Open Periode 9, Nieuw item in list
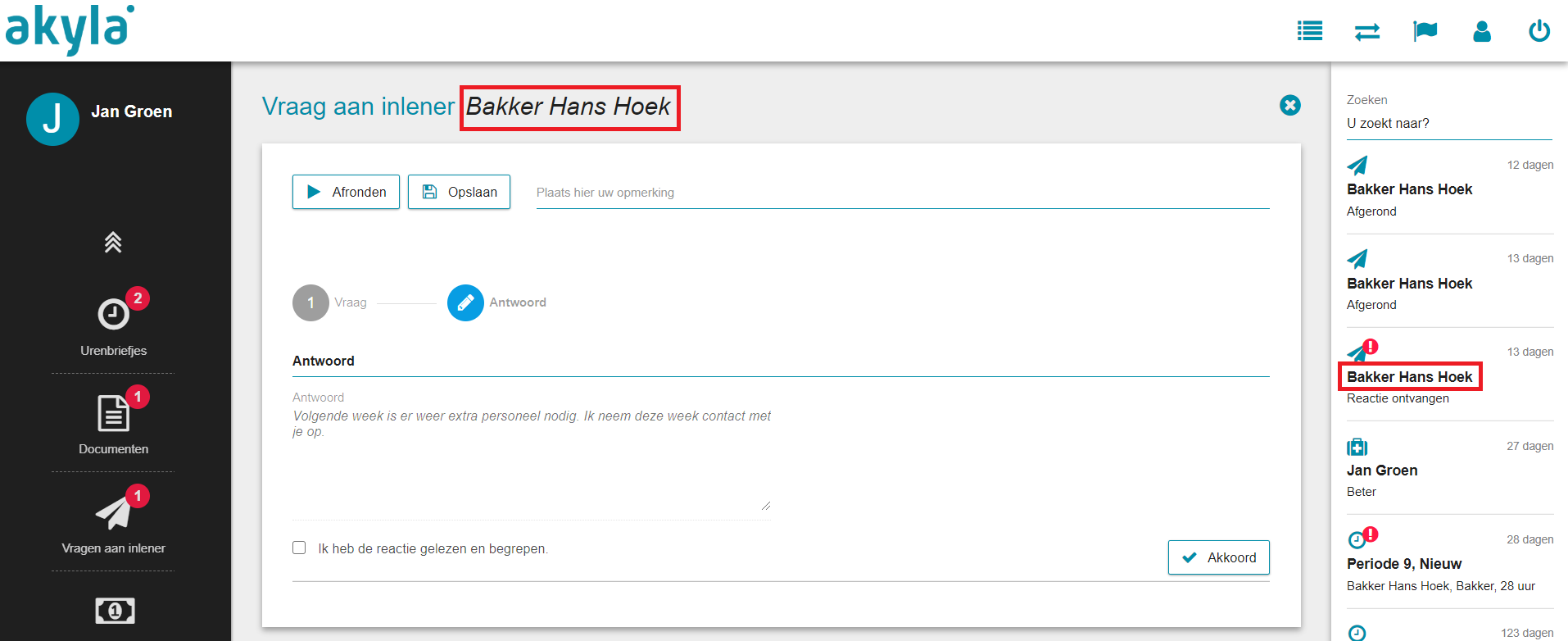 1450,561
